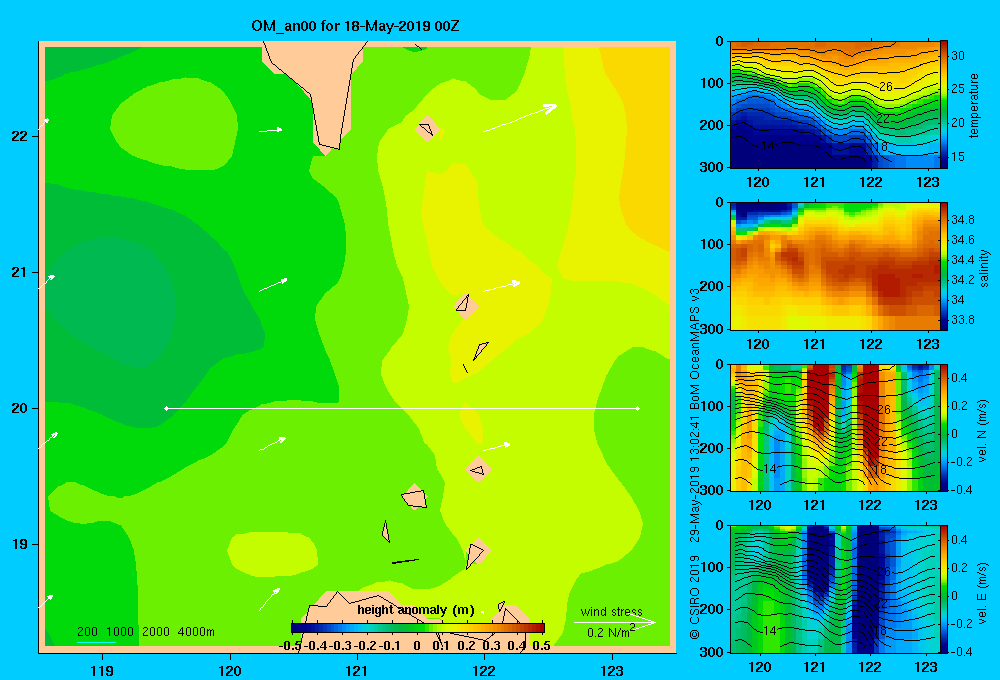
Task: Open the eastward velocity section plot
Action: 835,589
